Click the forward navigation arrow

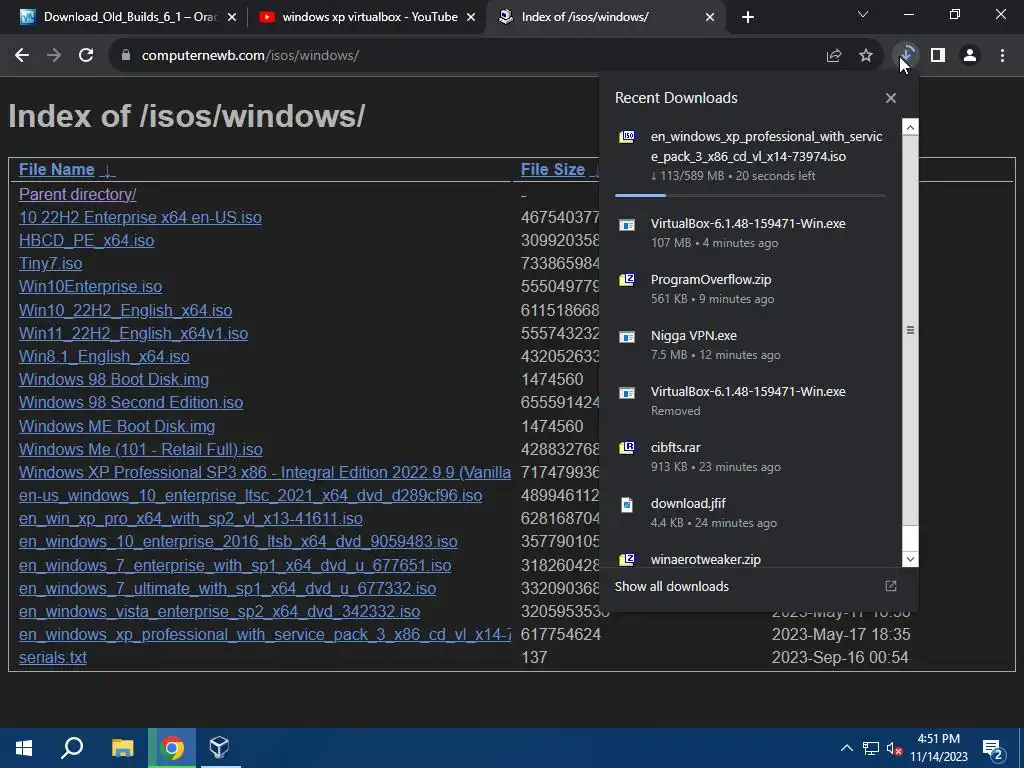(x=54, y=56)
